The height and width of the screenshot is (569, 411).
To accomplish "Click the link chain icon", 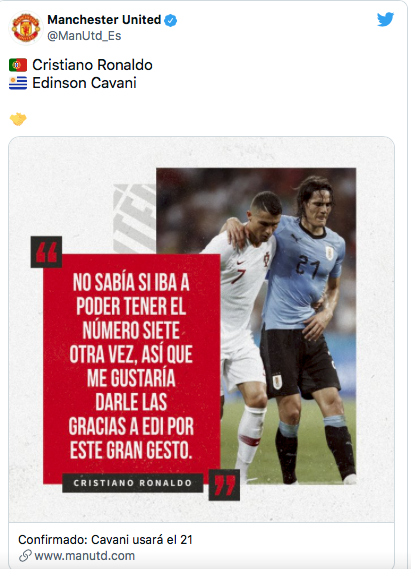I will (x=25, y=556).
